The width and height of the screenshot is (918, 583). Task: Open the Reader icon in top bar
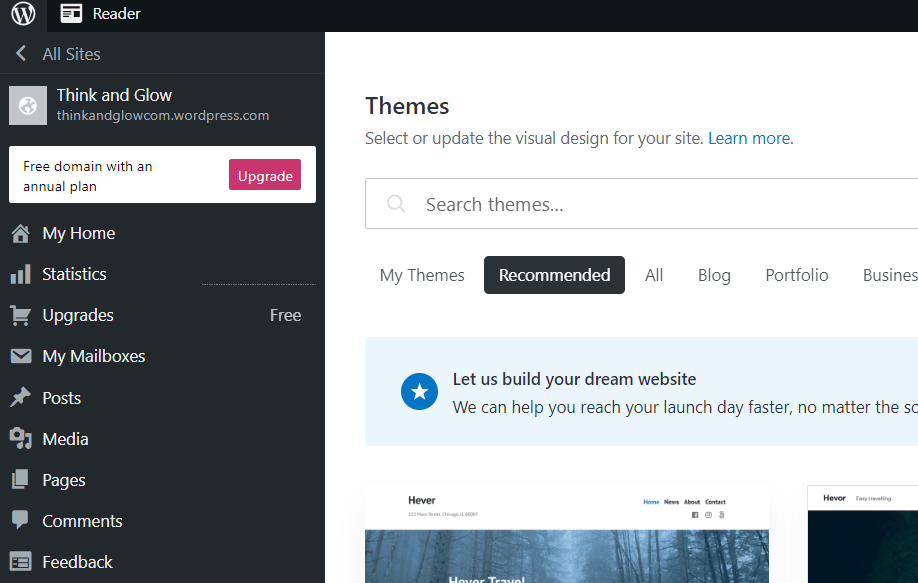(x=71, y=14)
